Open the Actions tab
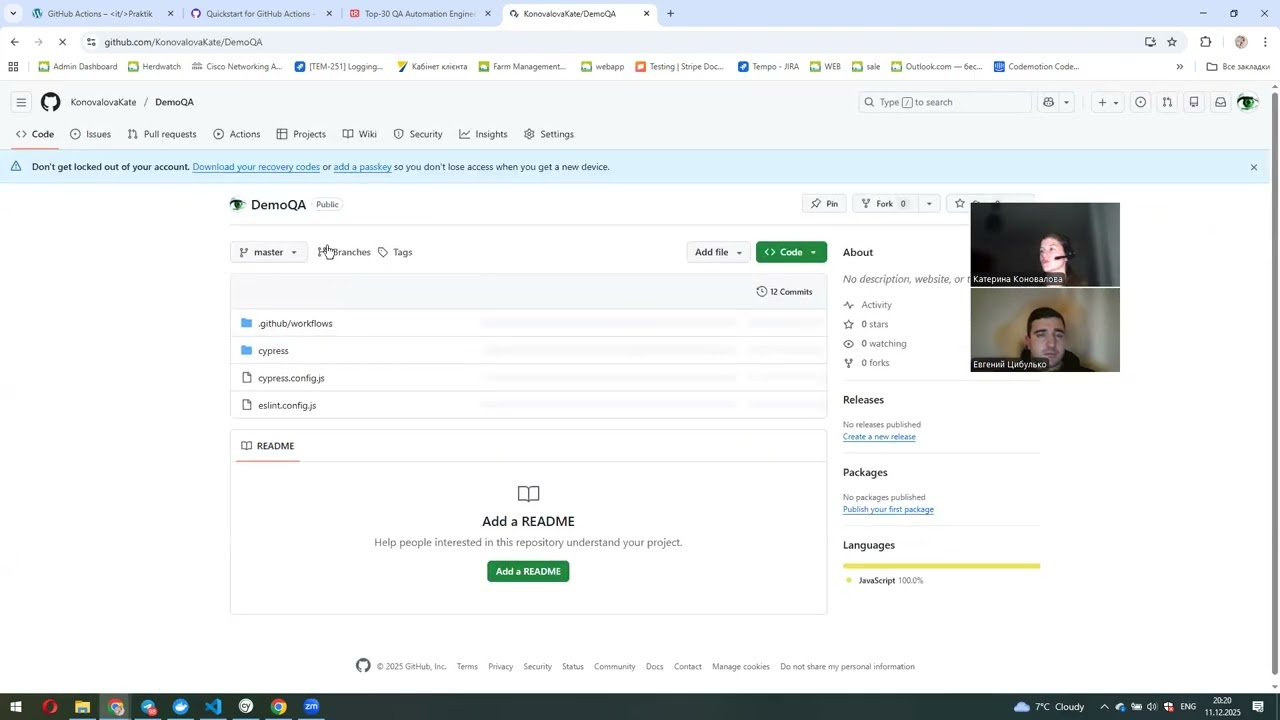The width and height of the screenshot is (1280, 720). [237, 134]
